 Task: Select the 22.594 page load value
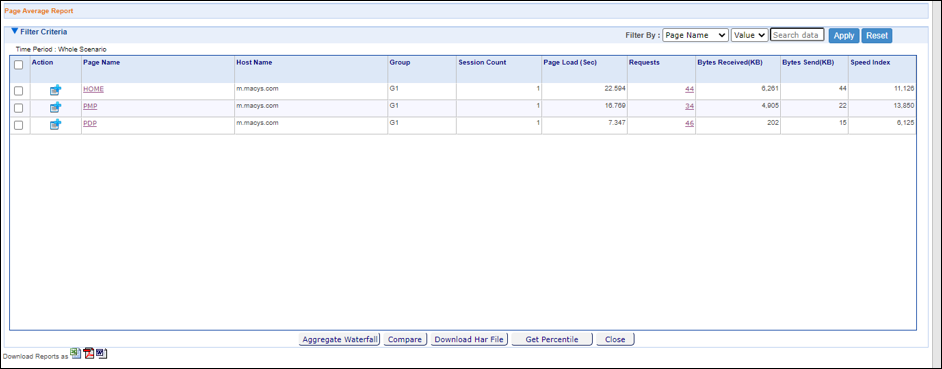point(615,89)
